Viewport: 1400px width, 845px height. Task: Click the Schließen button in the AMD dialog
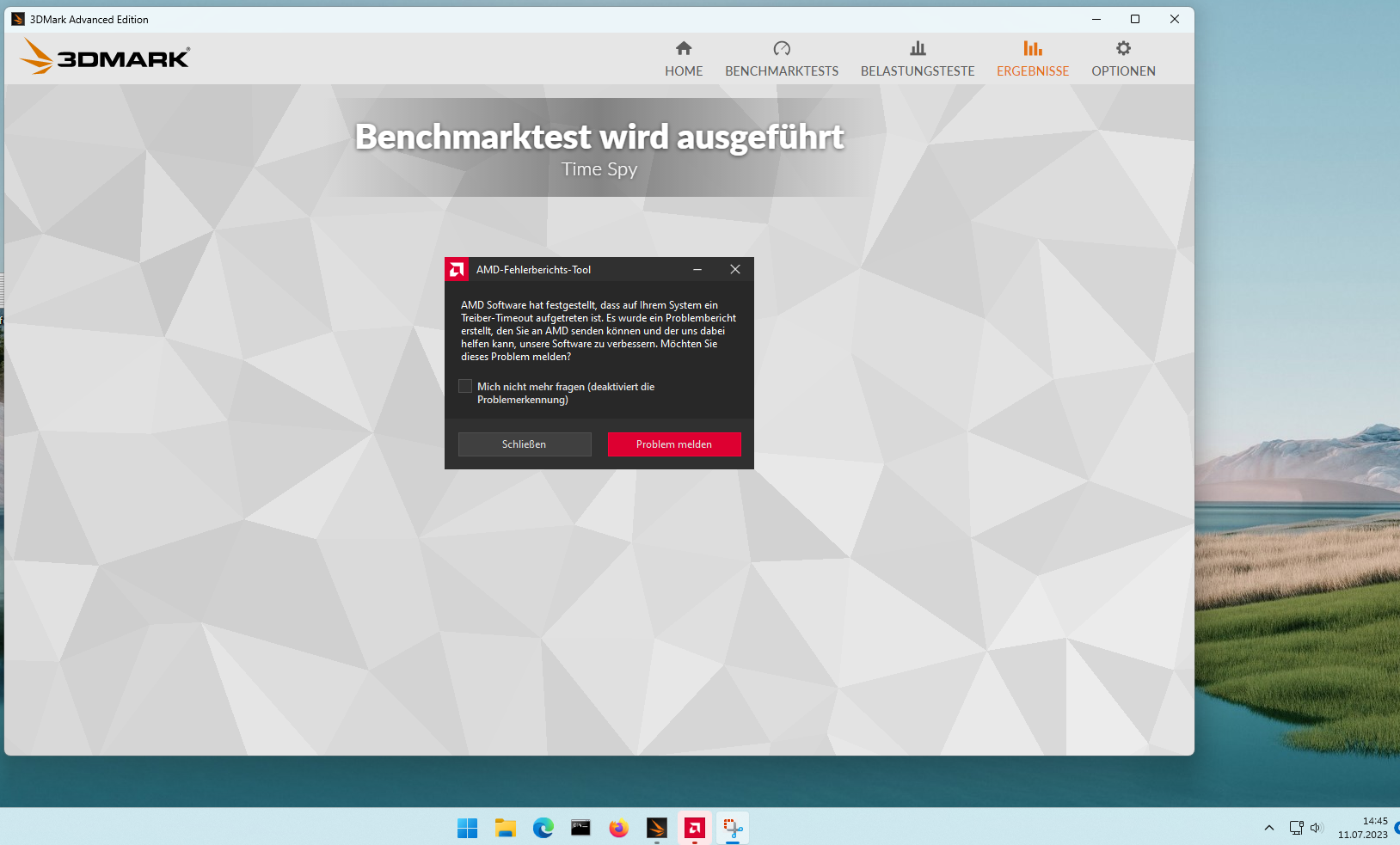(525, 444)
